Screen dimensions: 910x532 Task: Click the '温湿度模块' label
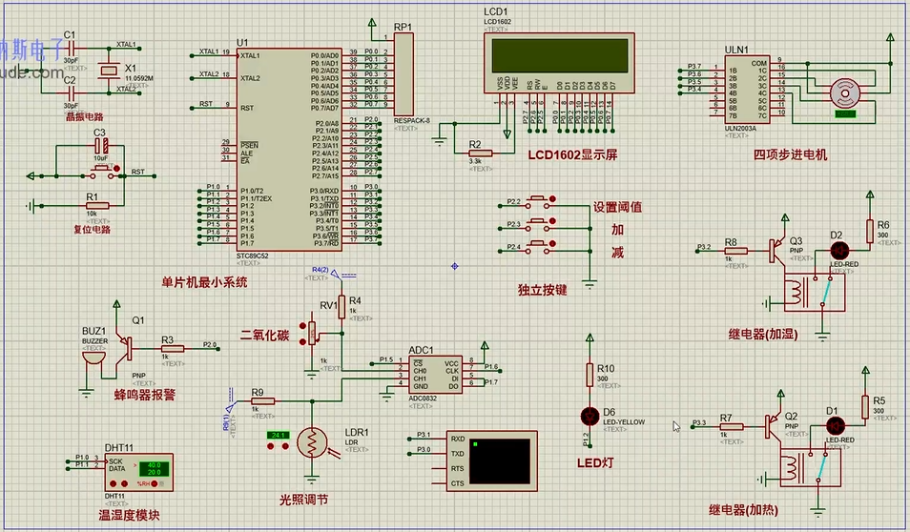(x=128, y=515)
